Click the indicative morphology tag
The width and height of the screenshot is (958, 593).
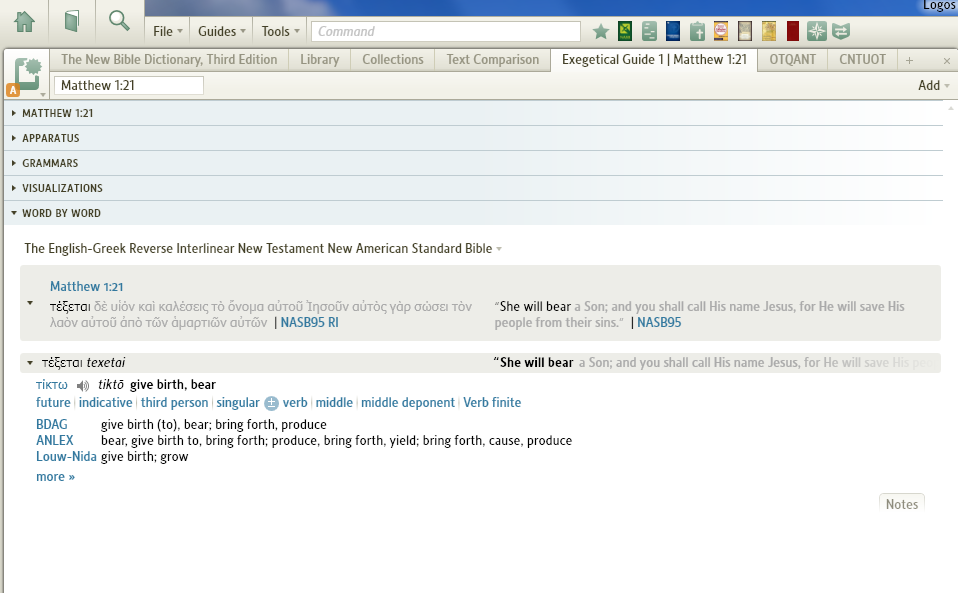click(x=105, y=402)
